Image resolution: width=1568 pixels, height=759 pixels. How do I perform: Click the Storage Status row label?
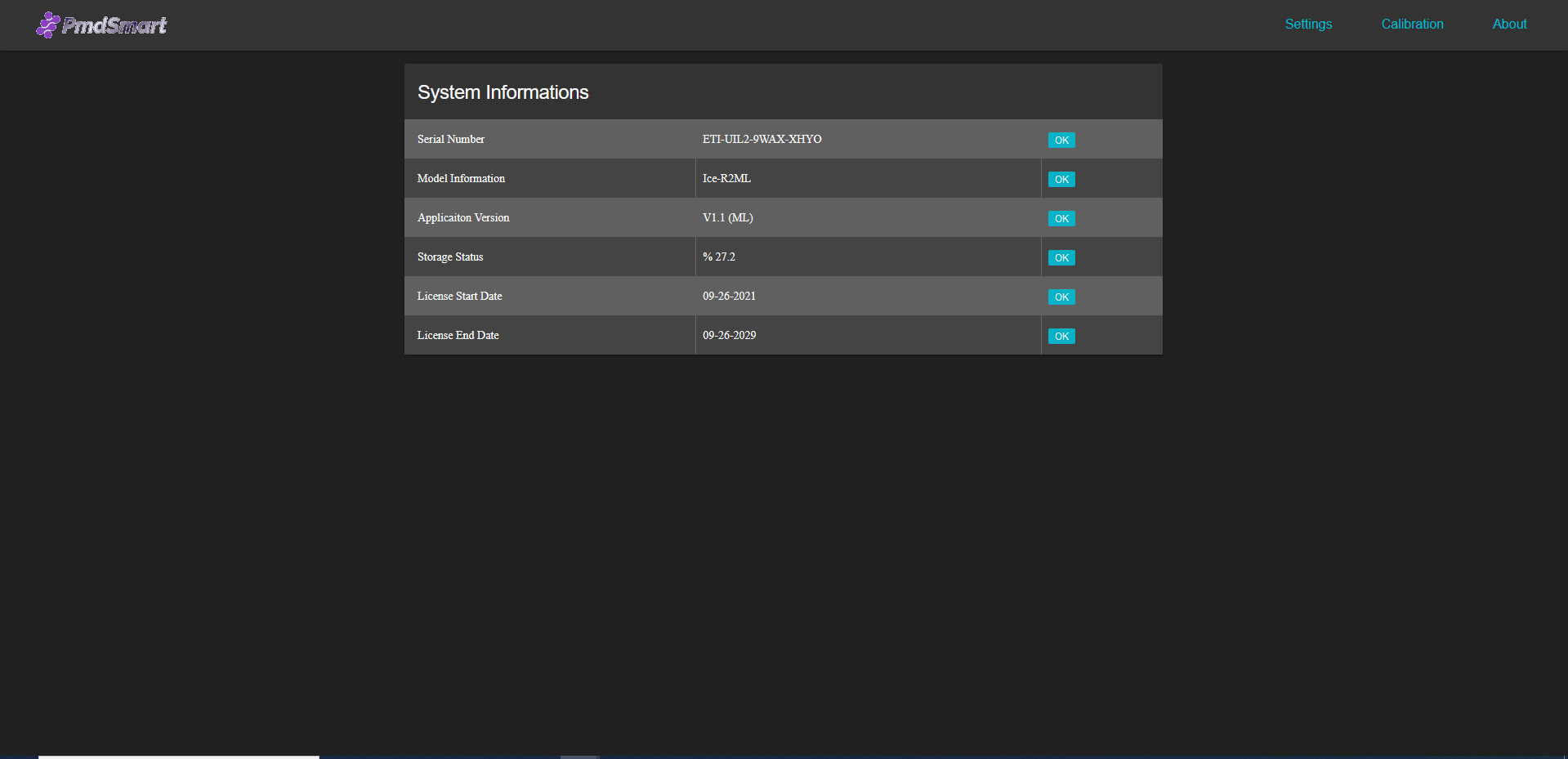click(x=449, y=257)
